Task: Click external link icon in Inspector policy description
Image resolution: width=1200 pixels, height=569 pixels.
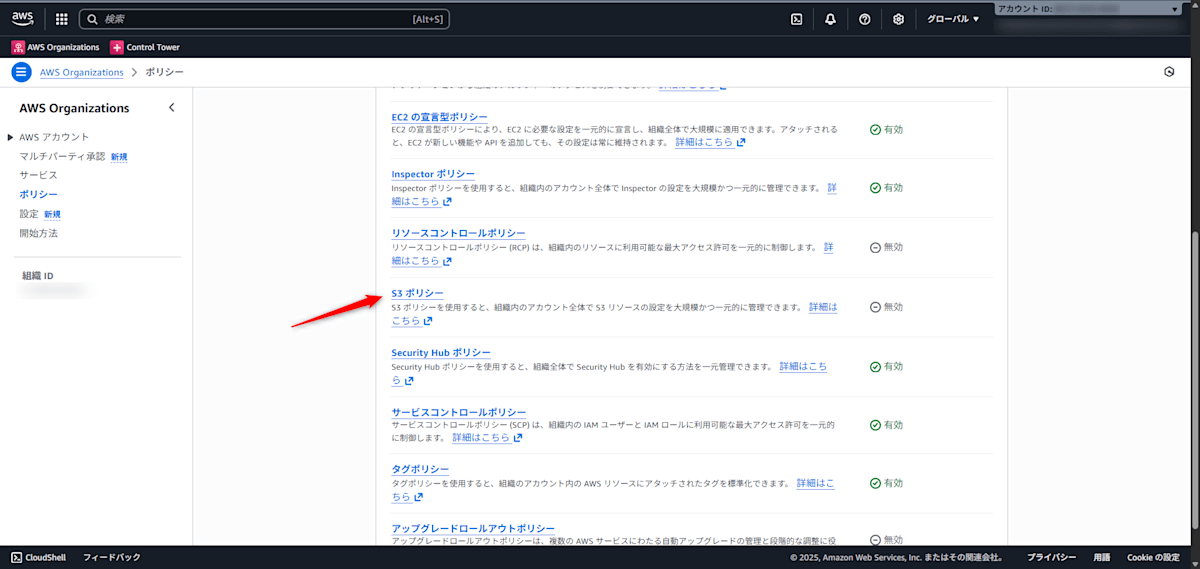Action: click(447, 201)
